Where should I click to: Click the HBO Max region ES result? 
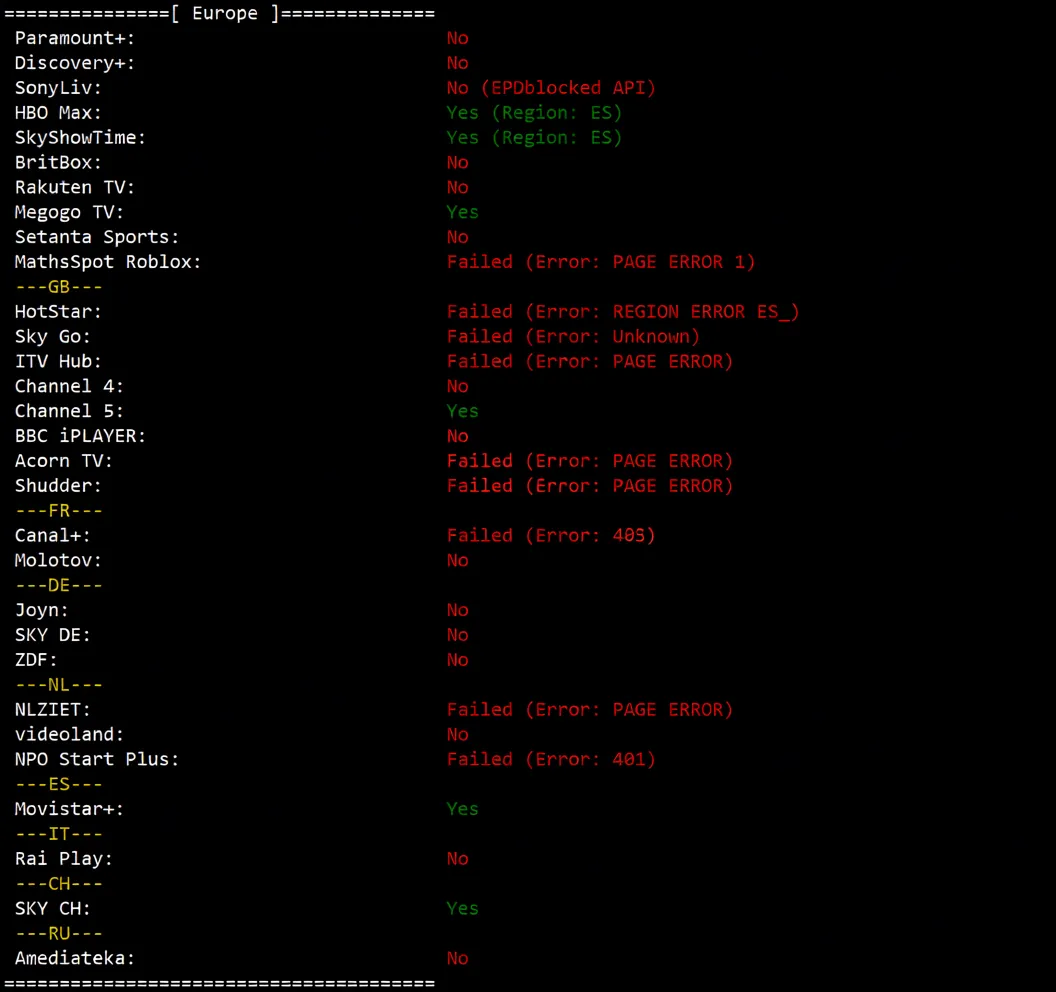pyautogui.click(x=534, y=113)
